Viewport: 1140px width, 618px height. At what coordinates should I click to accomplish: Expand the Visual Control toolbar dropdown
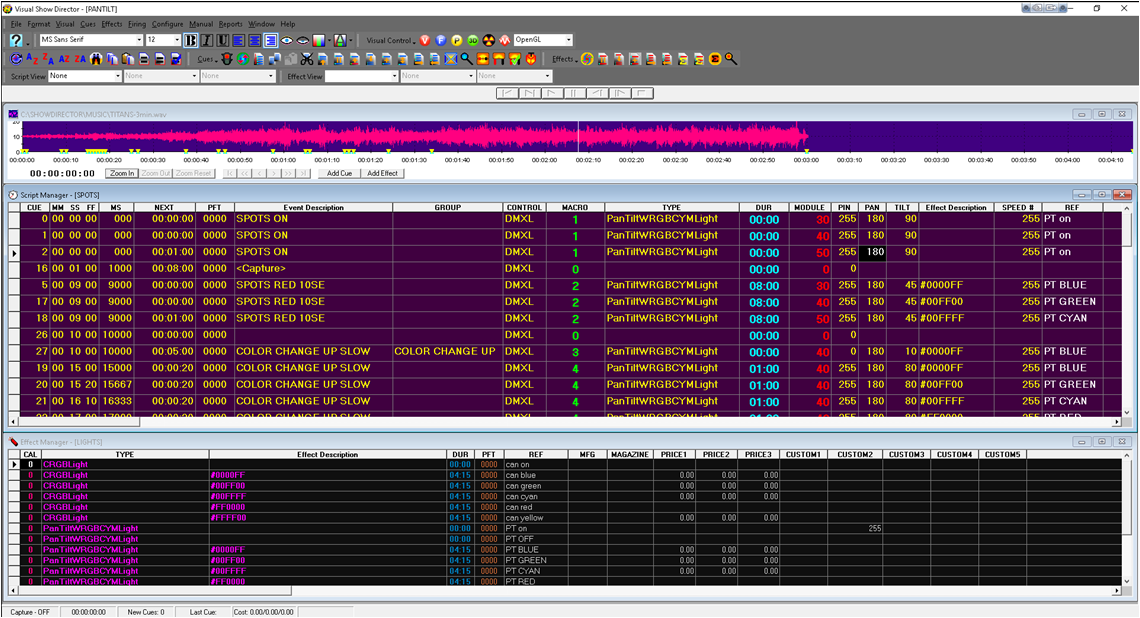[414, 41]
